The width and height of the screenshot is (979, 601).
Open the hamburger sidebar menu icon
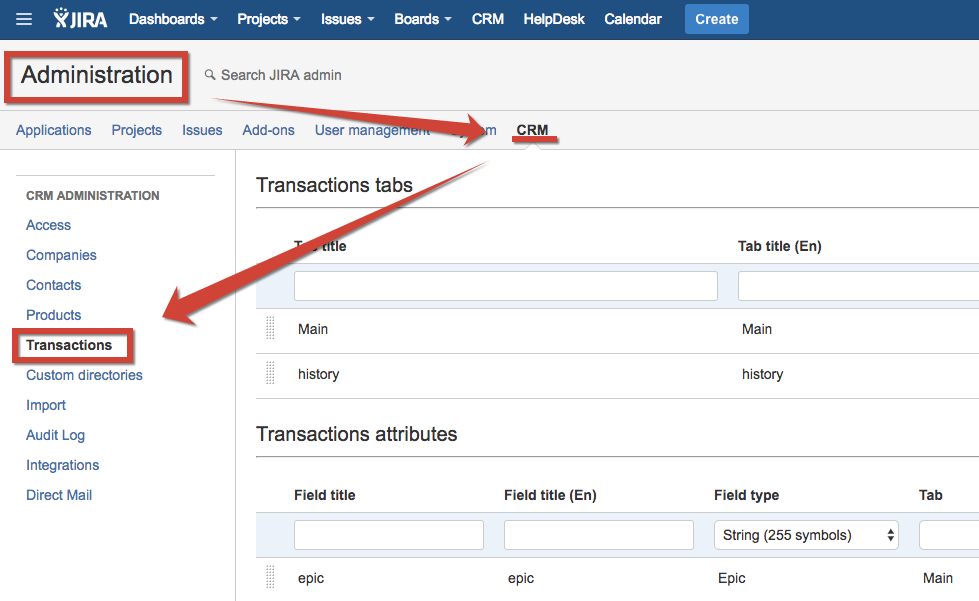[x=24, y=19]
